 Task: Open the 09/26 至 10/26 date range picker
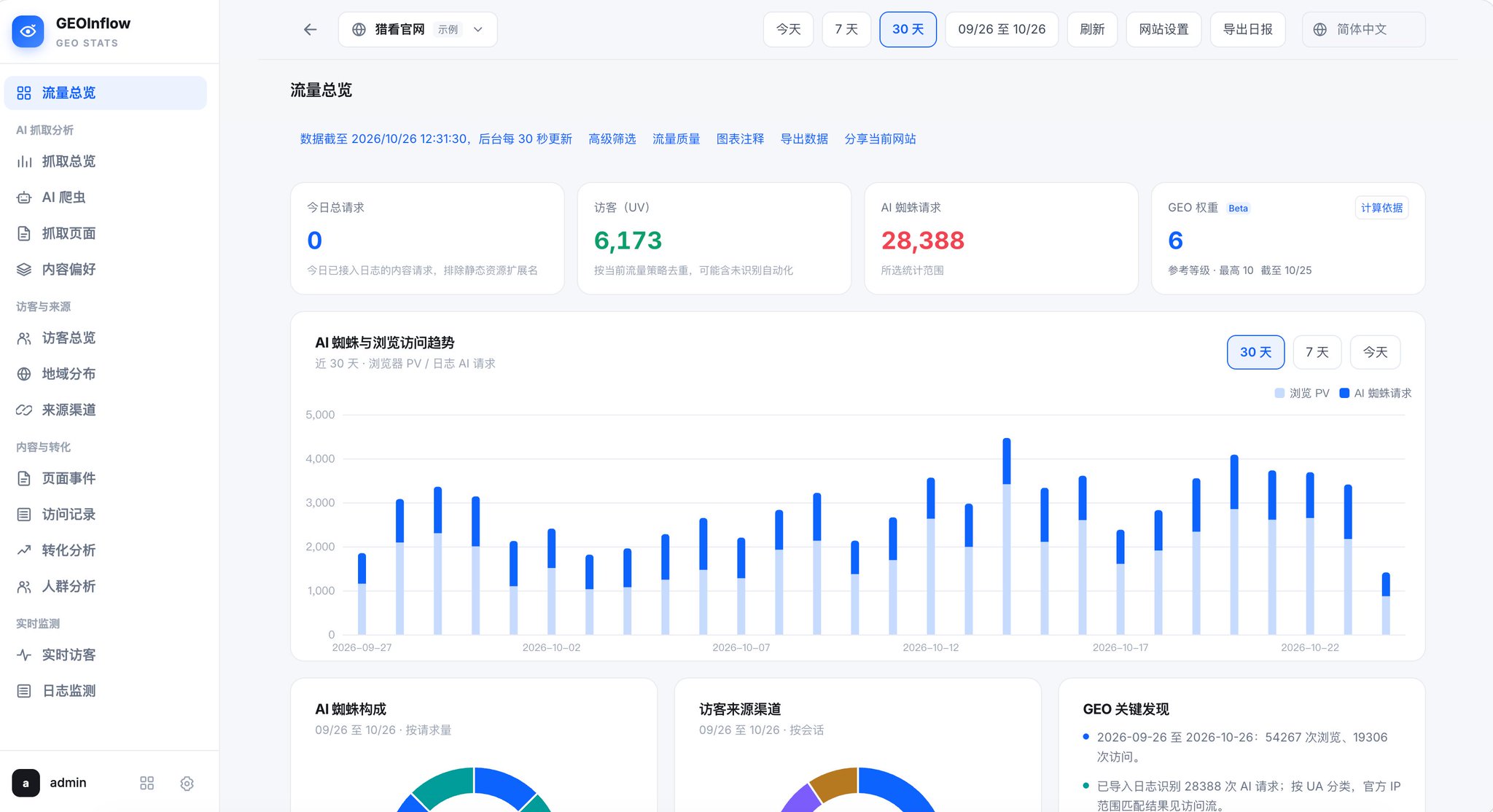[1002, 30]
